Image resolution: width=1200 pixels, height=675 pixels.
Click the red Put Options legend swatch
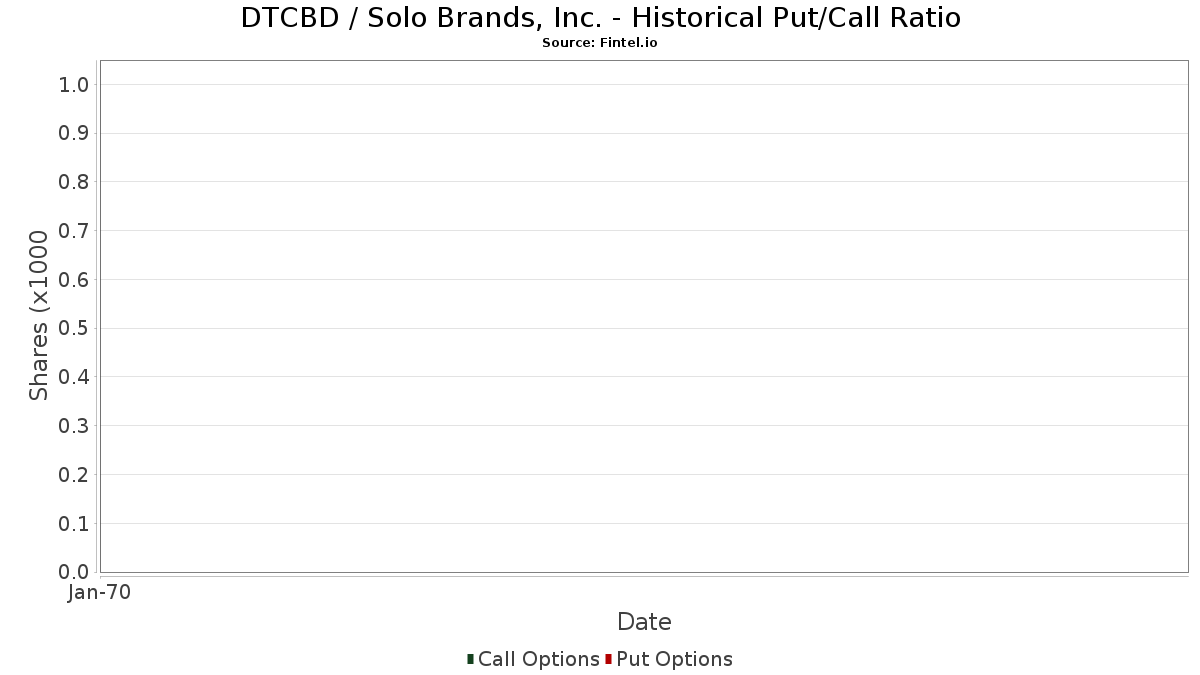tap(608, 659)
